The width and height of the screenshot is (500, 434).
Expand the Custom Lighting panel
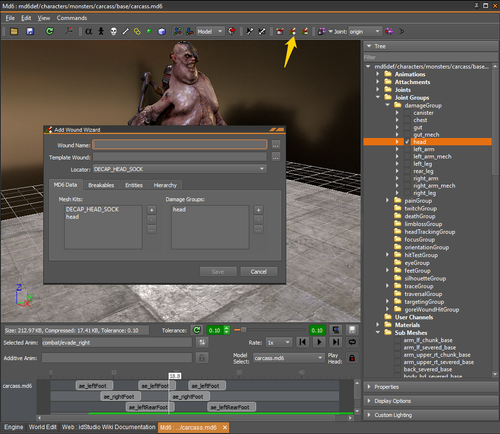[x=431, y=415]
